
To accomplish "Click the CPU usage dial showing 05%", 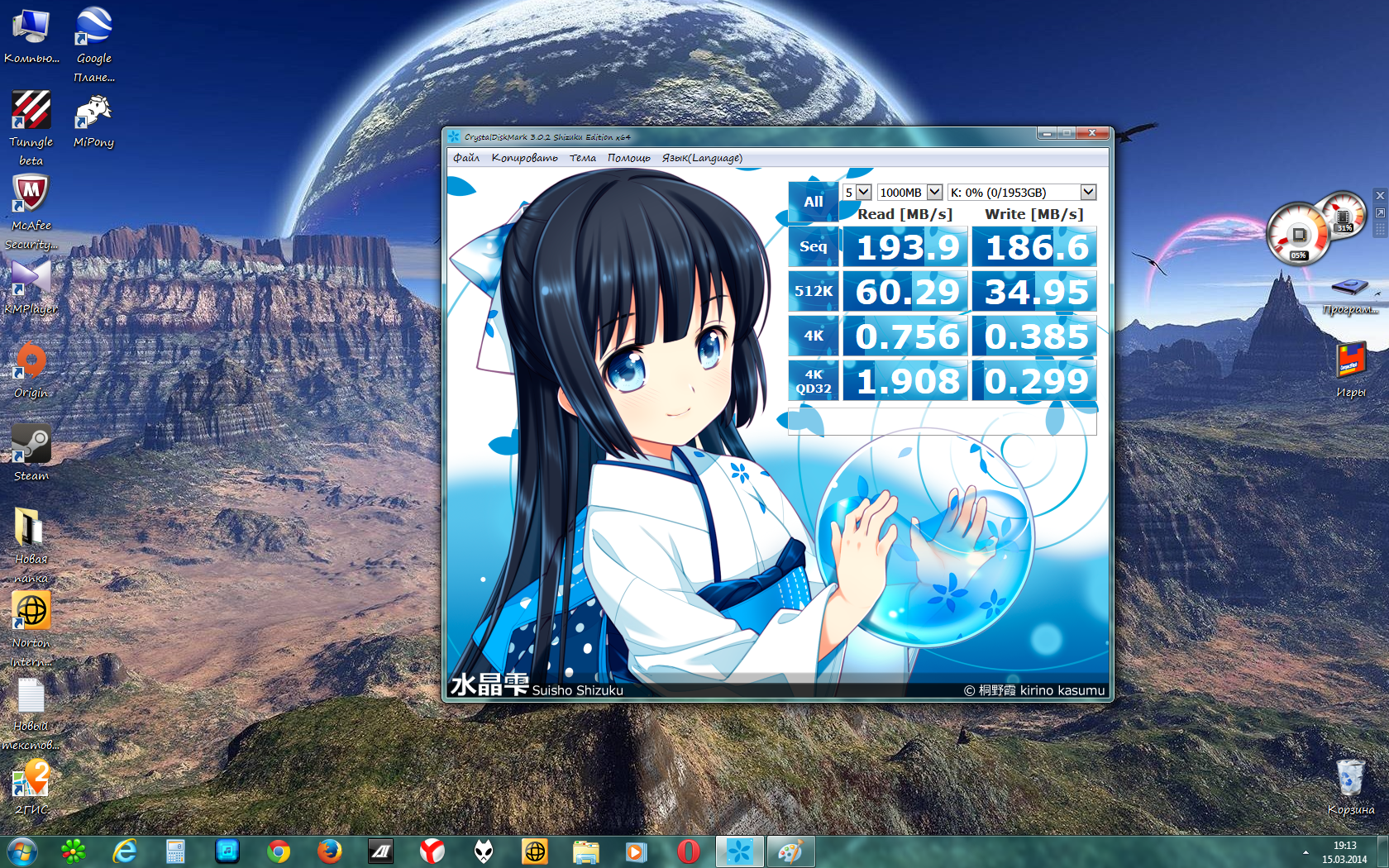I will coord(1297,236).
